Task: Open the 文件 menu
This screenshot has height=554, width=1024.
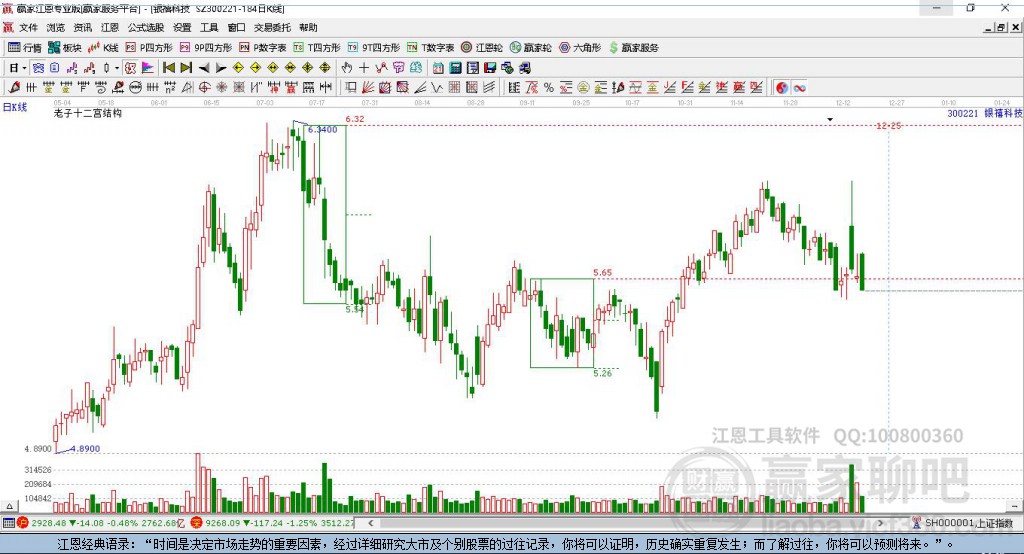Action: point(28,27)
